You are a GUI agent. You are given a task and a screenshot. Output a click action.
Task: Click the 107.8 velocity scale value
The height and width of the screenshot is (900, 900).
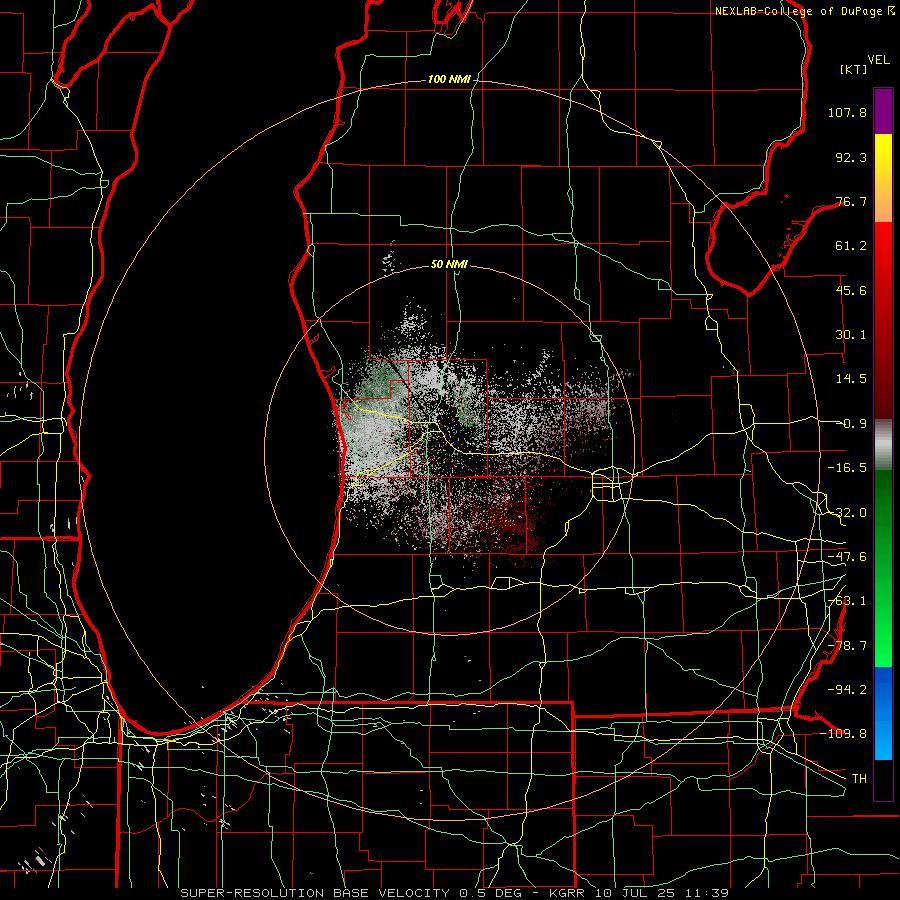click(x=847, y=112)
